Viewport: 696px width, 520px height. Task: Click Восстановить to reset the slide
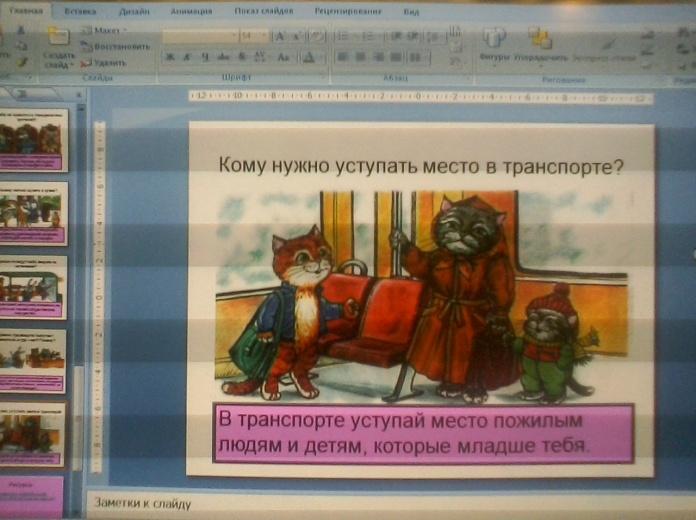pos(116,46)
